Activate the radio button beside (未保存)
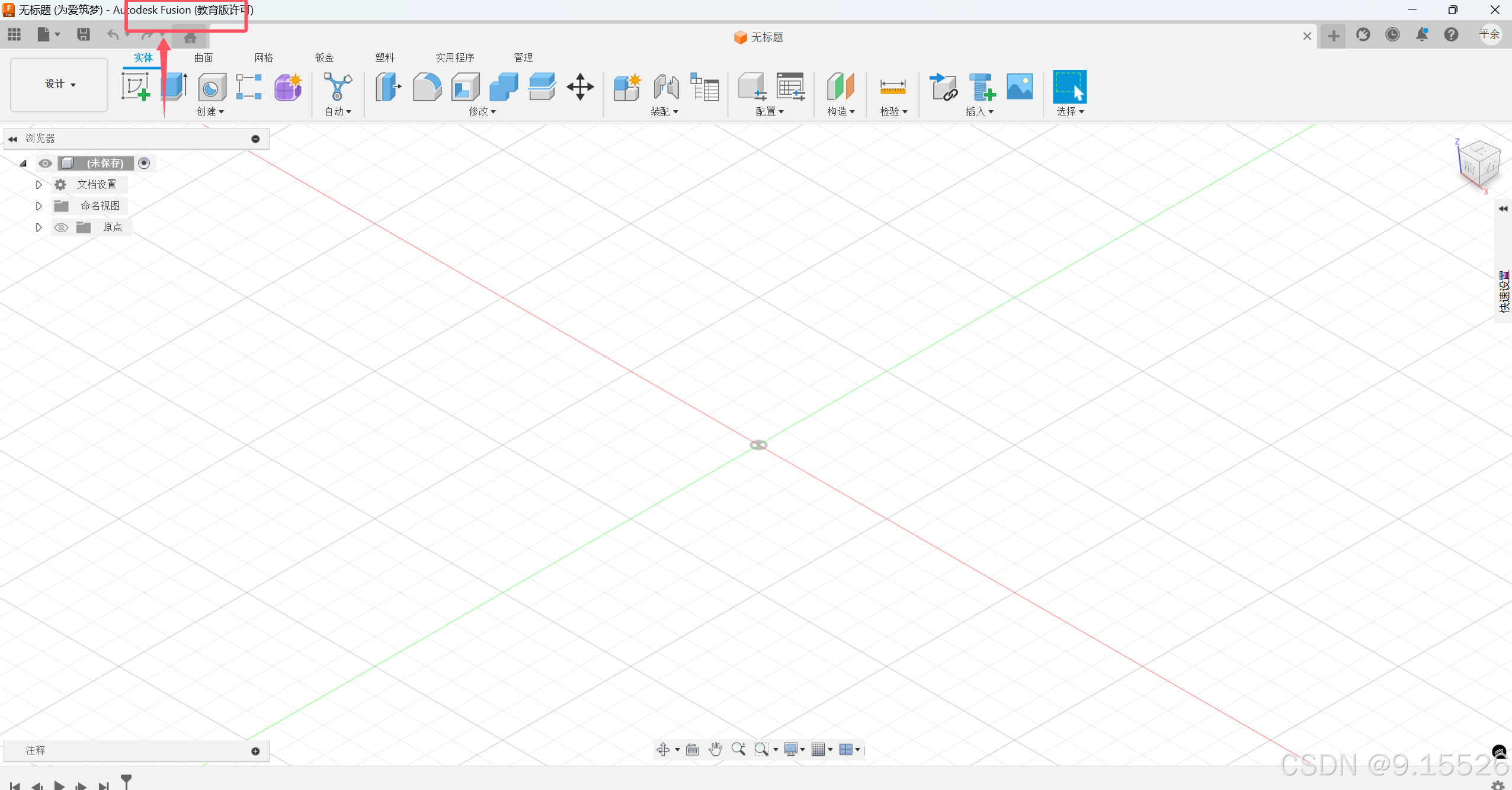1512x790 pixels. [x=144, y=163]
